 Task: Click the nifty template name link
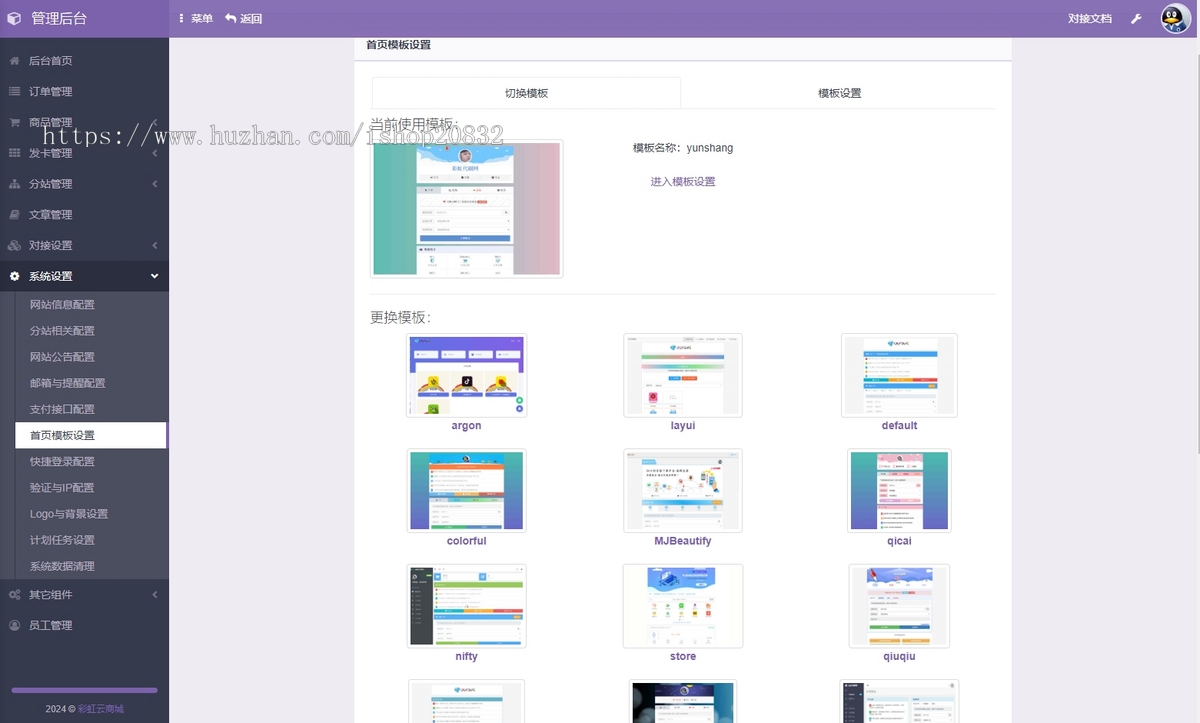466,657
